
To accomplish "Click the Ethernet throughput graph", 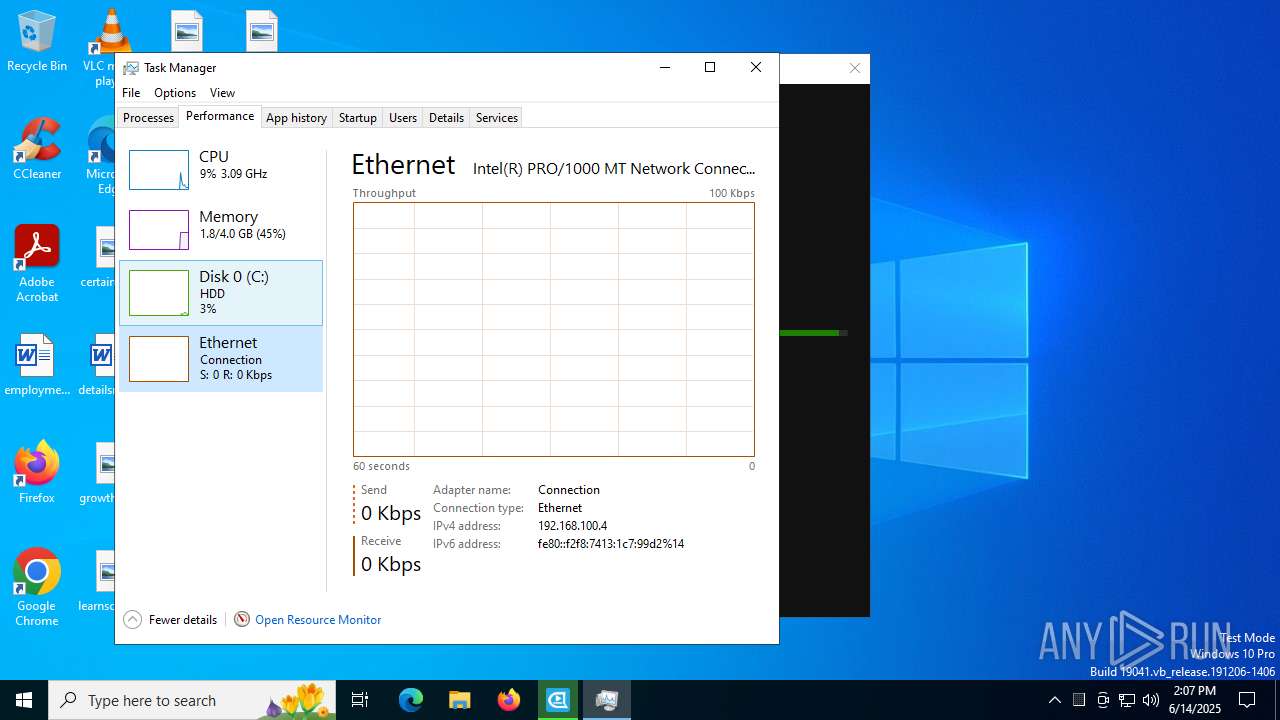I will (x=553, y=329).
